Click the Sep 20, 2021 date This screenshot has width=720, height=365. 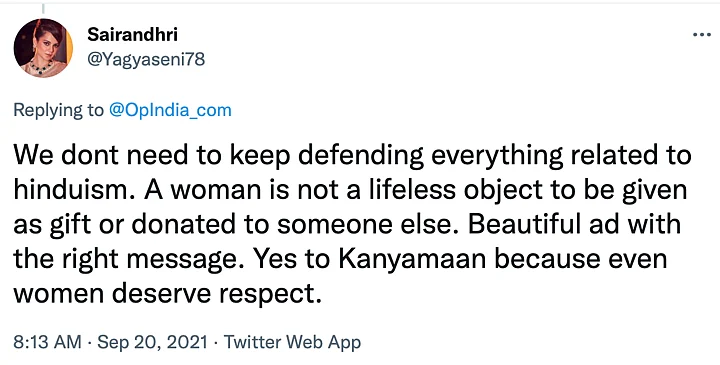pyautogui.click(x=152, y=343)
